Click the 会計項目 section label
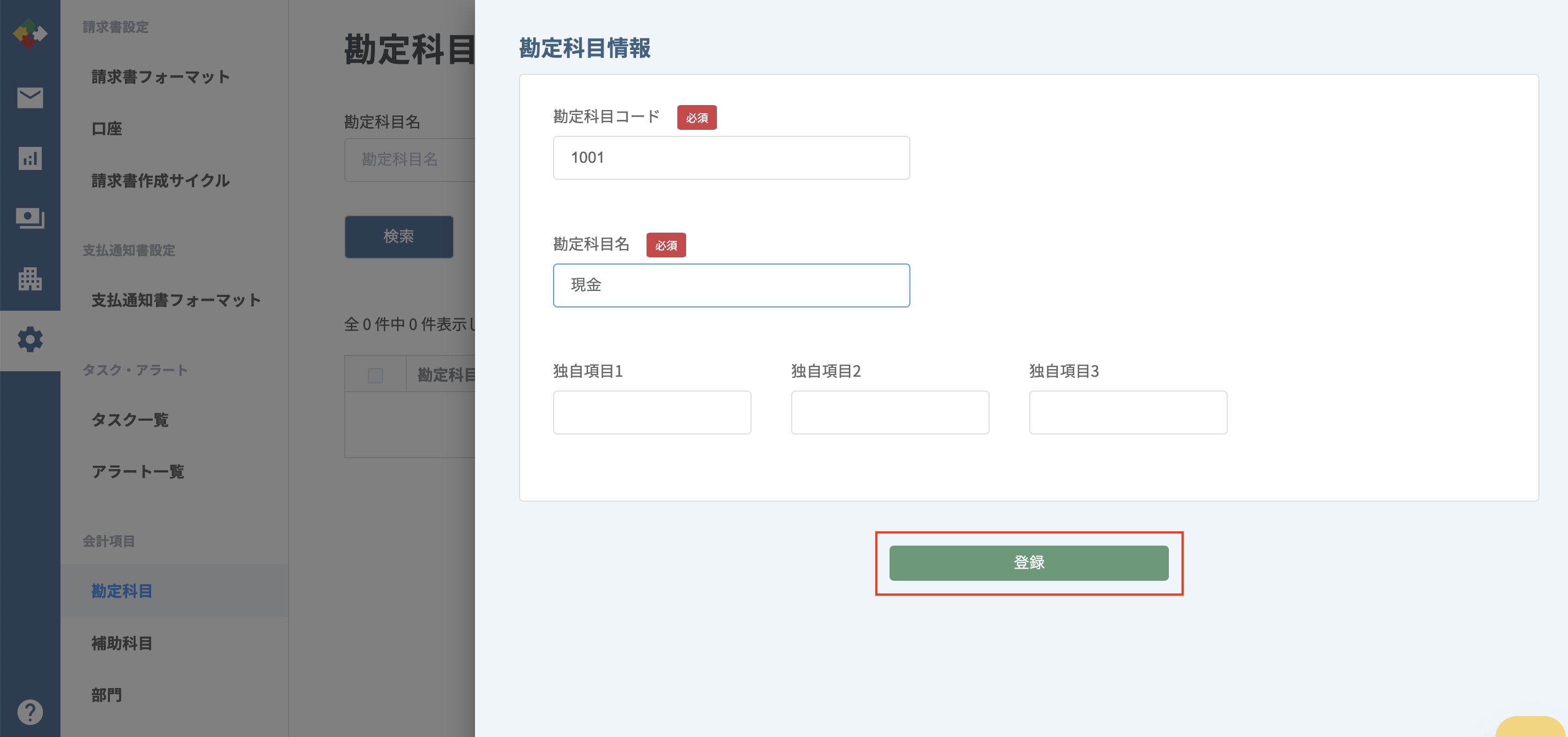This screenshot has height=737, width=1568. point(109,541)
